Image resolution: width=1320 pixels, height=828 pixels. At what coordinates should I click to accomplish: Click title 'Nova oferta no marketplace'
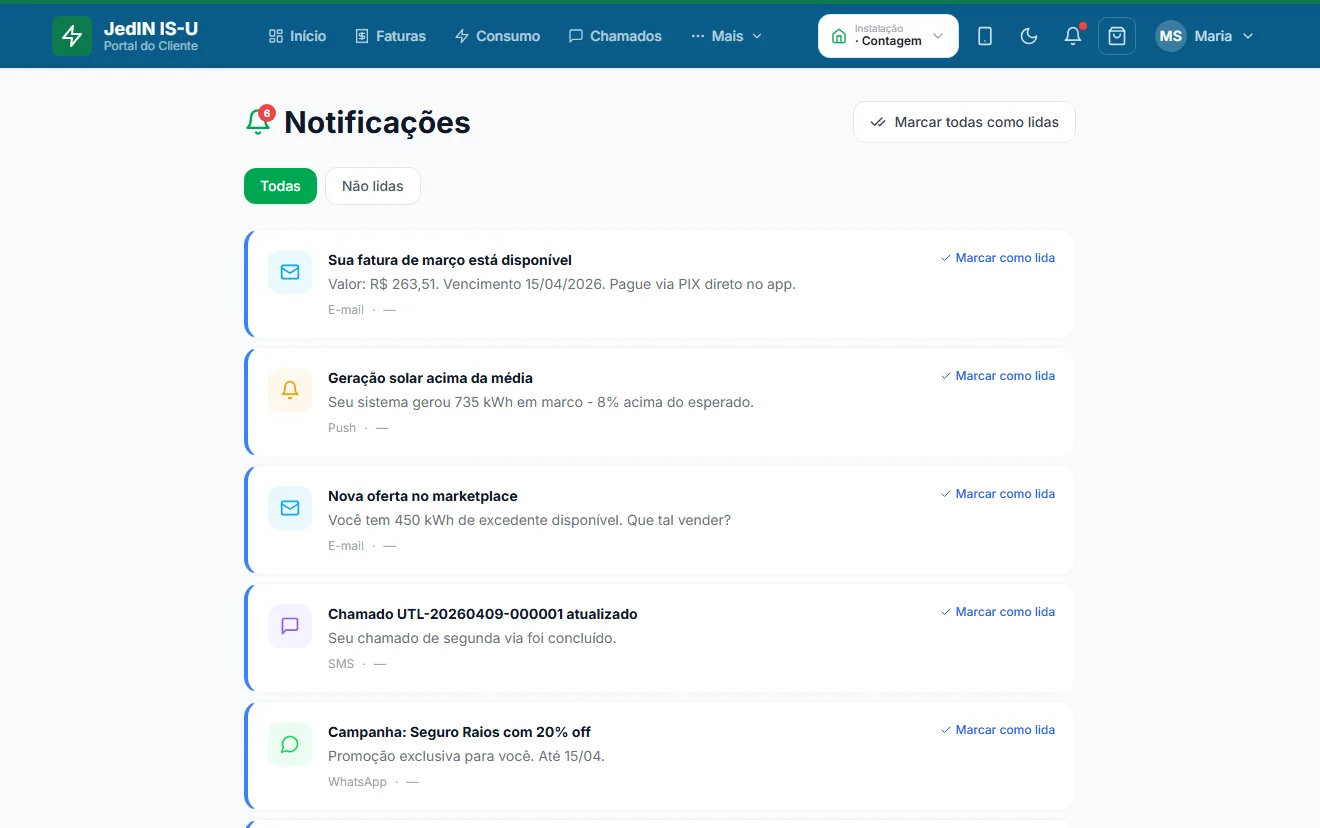point(423,496)
